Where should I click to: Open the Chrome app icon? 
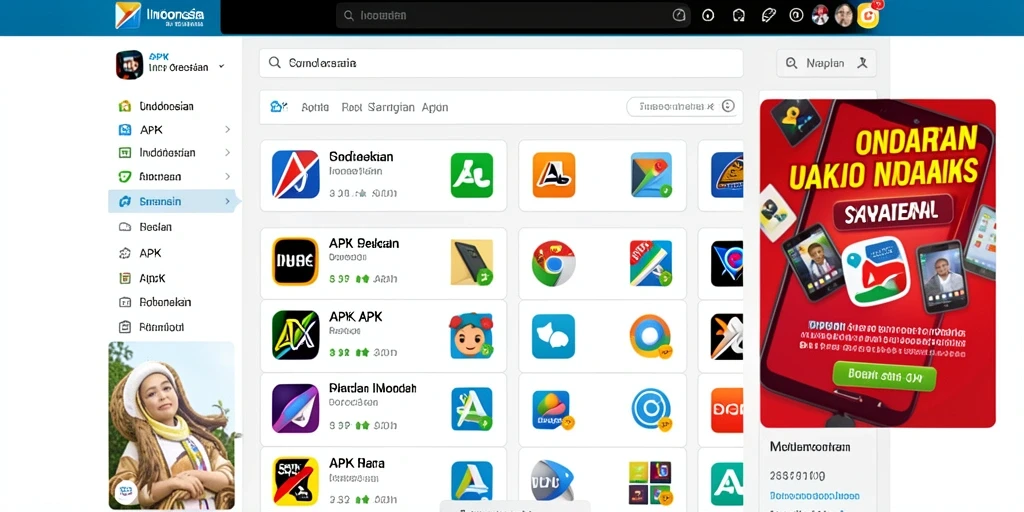pyautogui.click(x=553, y=263)
